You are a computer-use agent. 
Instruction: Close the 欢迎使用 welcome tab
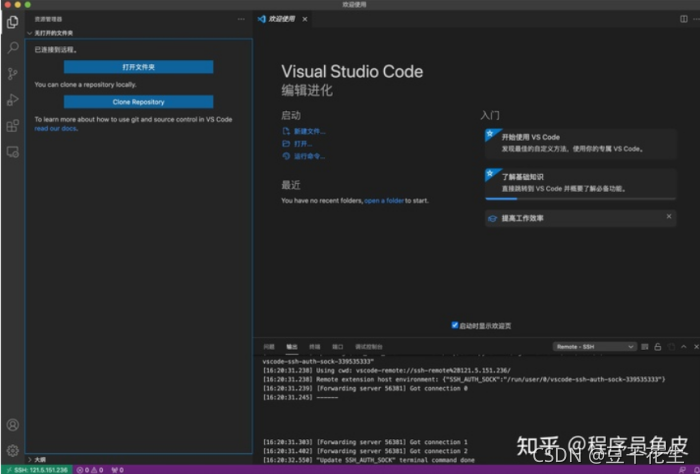click(304, 19)
